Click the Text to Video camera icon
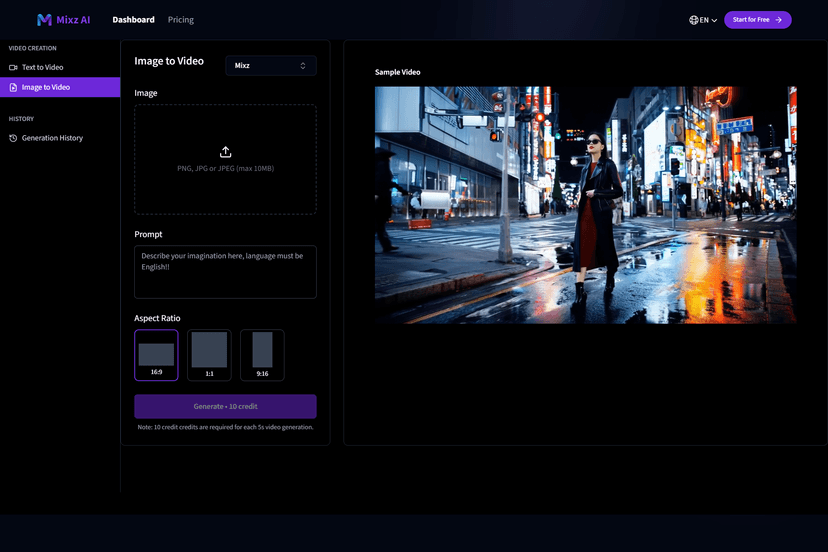The height and width of the screenshot is (552, 828). (x=13, y=67)
